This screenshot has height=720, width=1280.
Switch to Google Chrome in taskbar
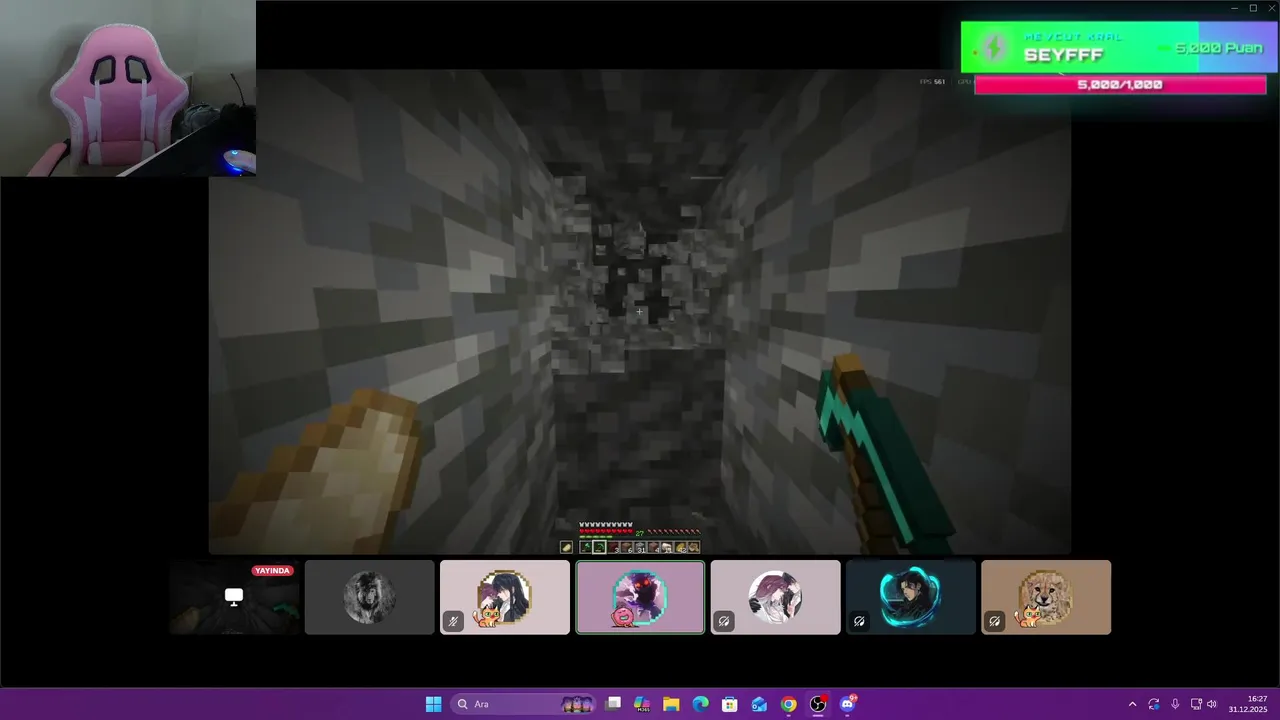[789, 704]
